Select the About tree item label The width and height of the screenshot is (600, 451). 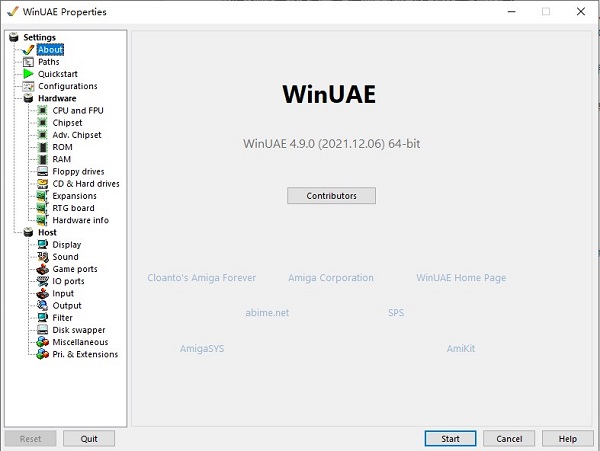pyautogui.click(x=50, y=50)
